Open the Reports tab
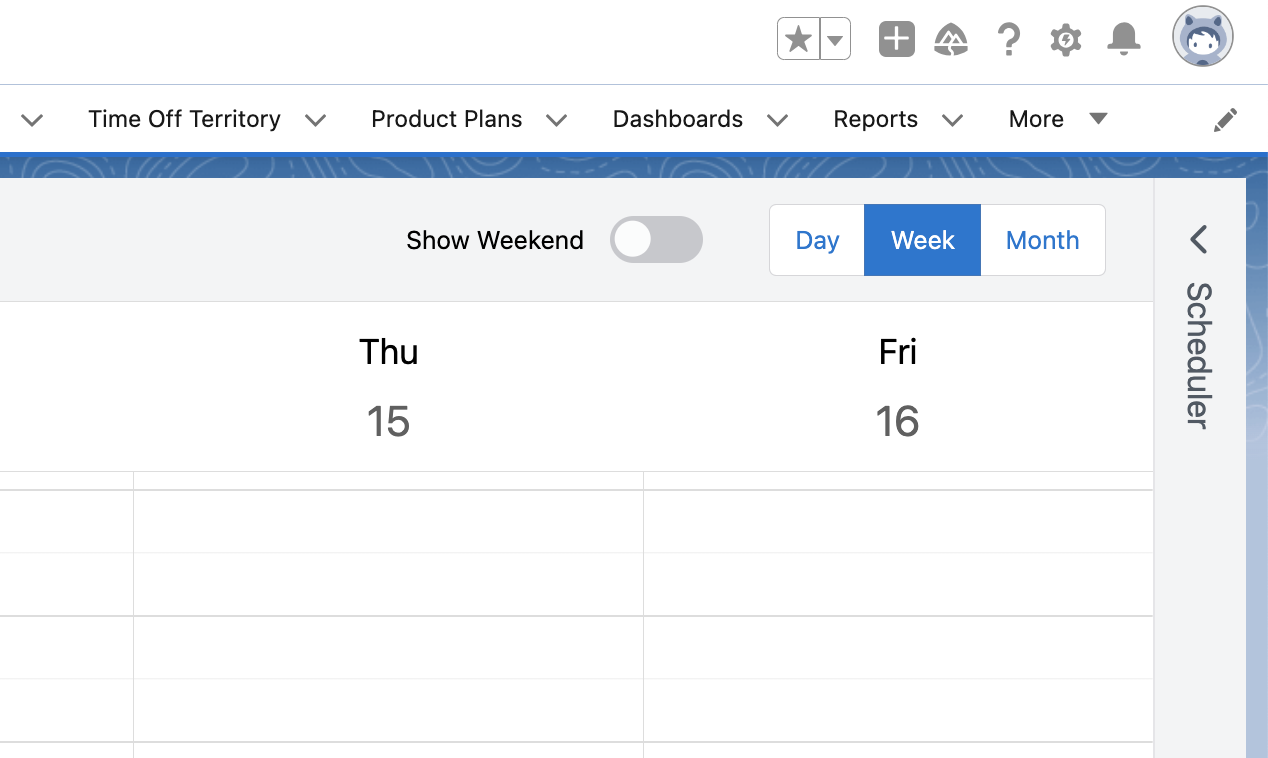1268x758 pixels. [875, 119]
